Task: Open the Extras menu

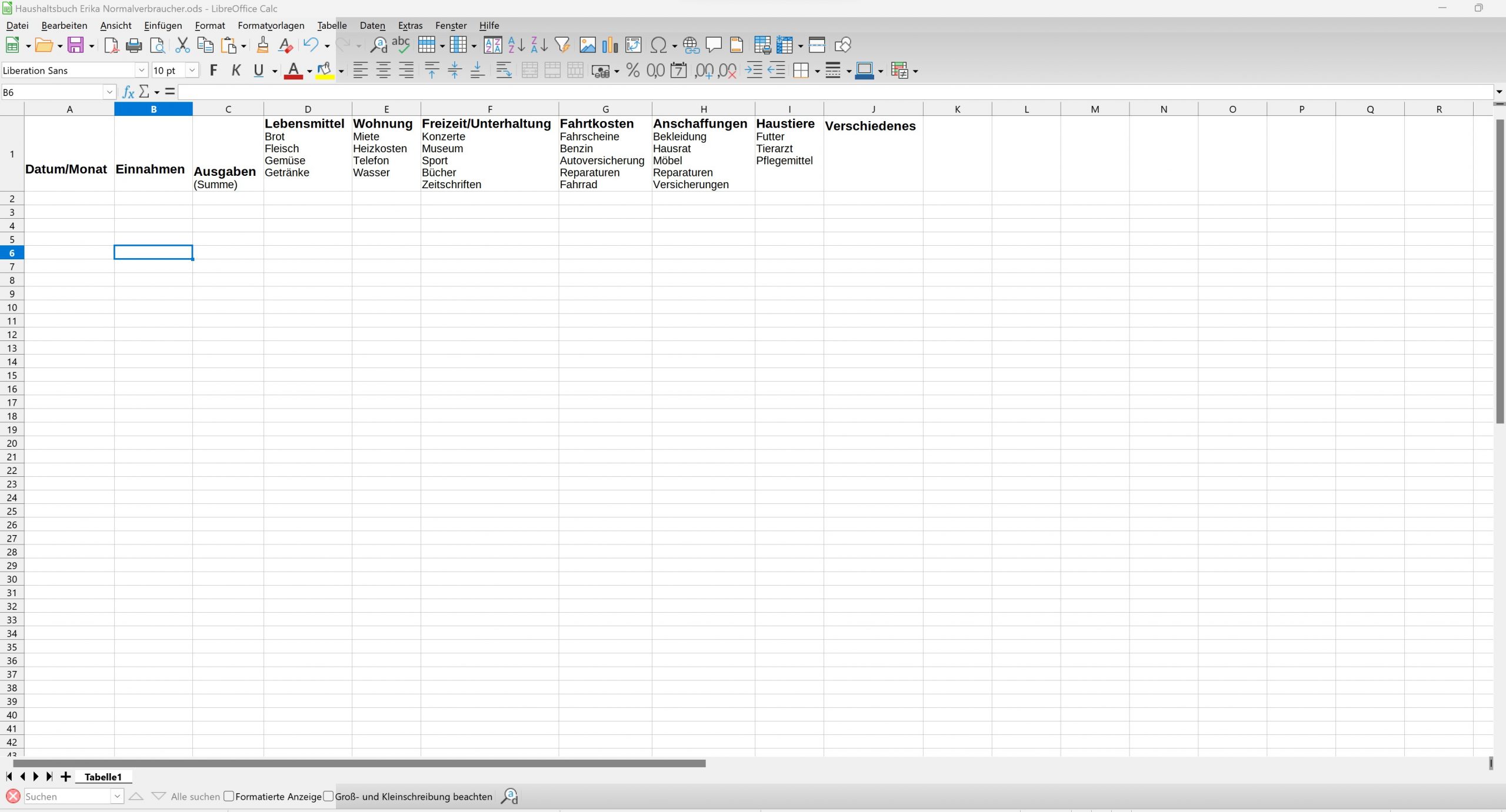Action: [410, 25]
